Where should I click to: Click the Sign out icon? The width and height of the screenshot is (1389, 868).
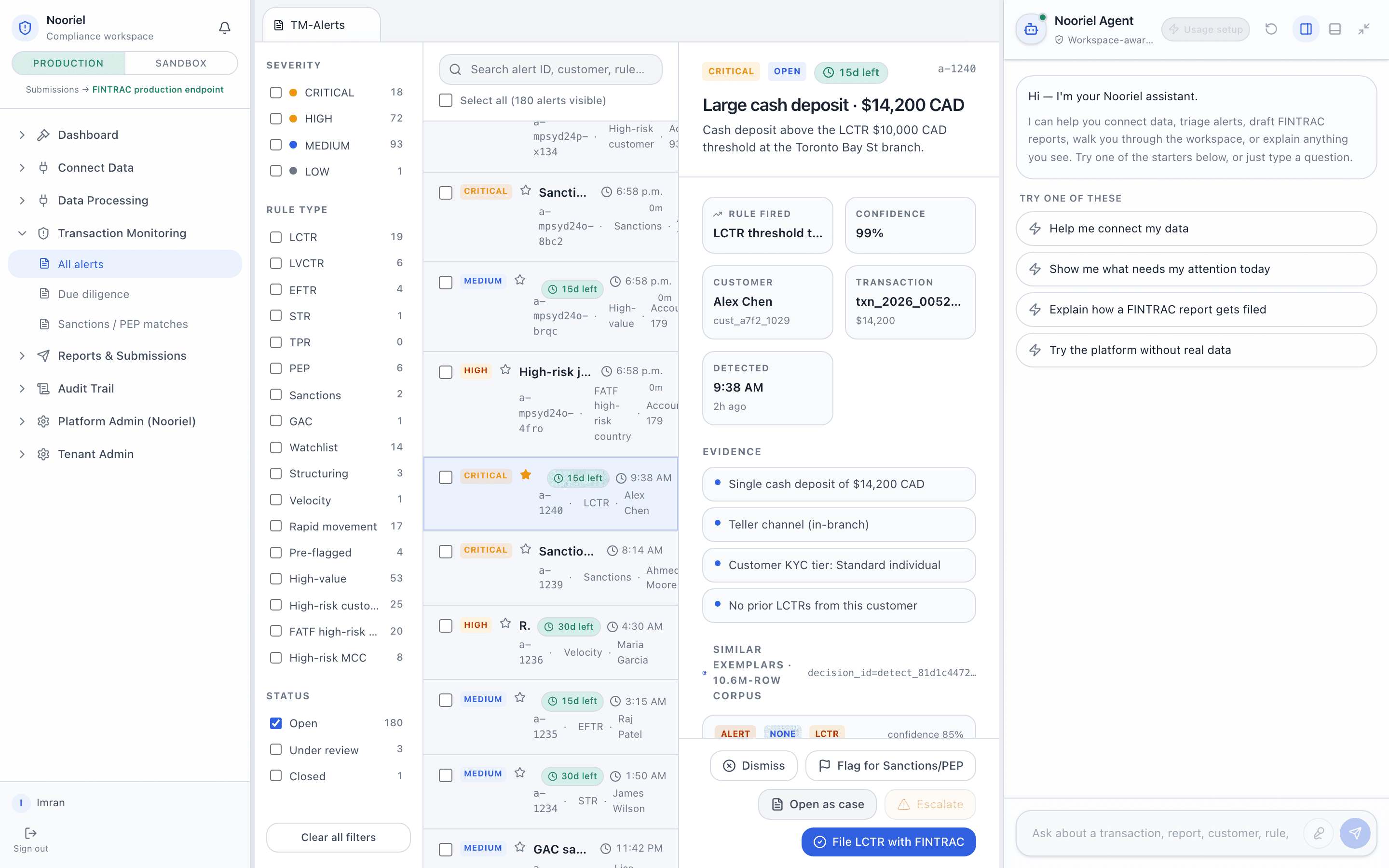(30, 833)
